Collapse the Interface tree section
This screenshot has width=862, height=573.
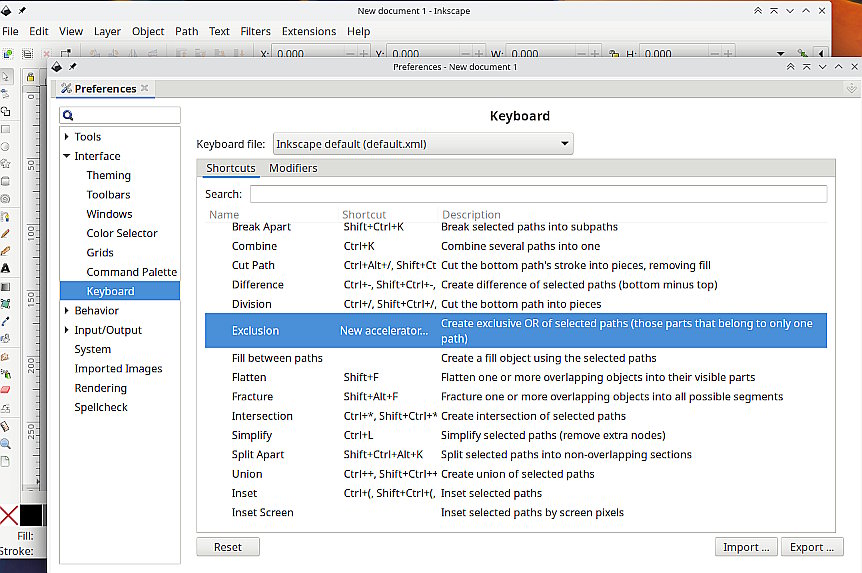[x=67, y=156]
